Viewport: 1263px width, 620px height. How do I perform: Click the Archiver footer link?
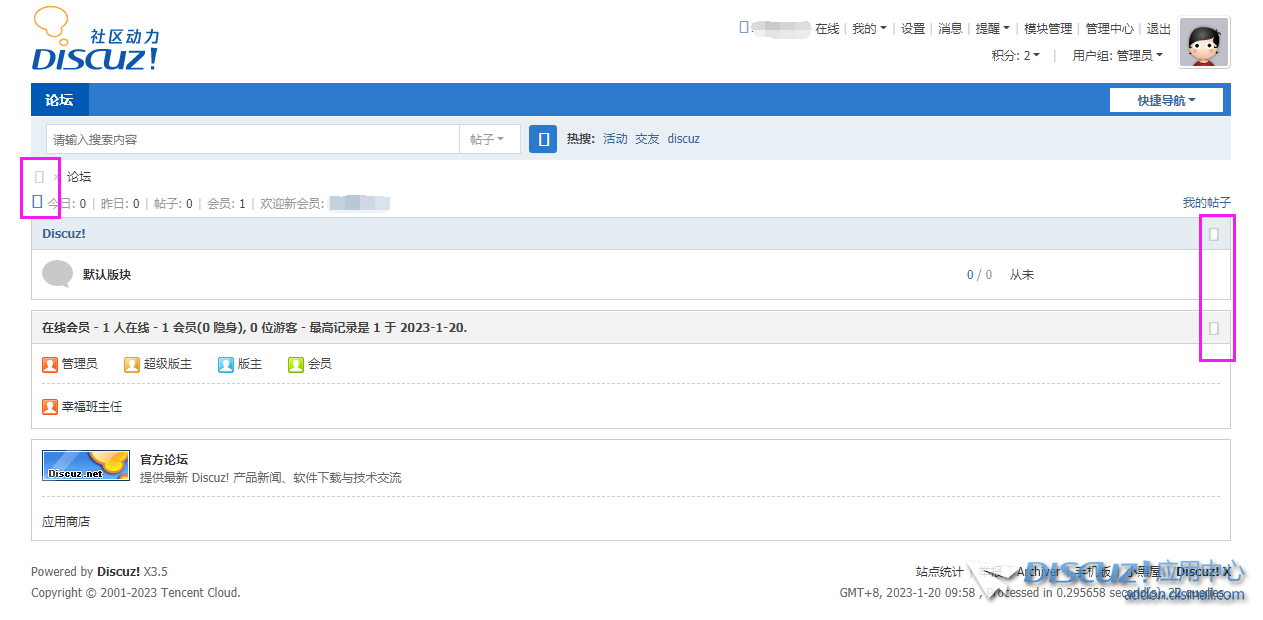pyautogui.click(x=1037, y=571)
